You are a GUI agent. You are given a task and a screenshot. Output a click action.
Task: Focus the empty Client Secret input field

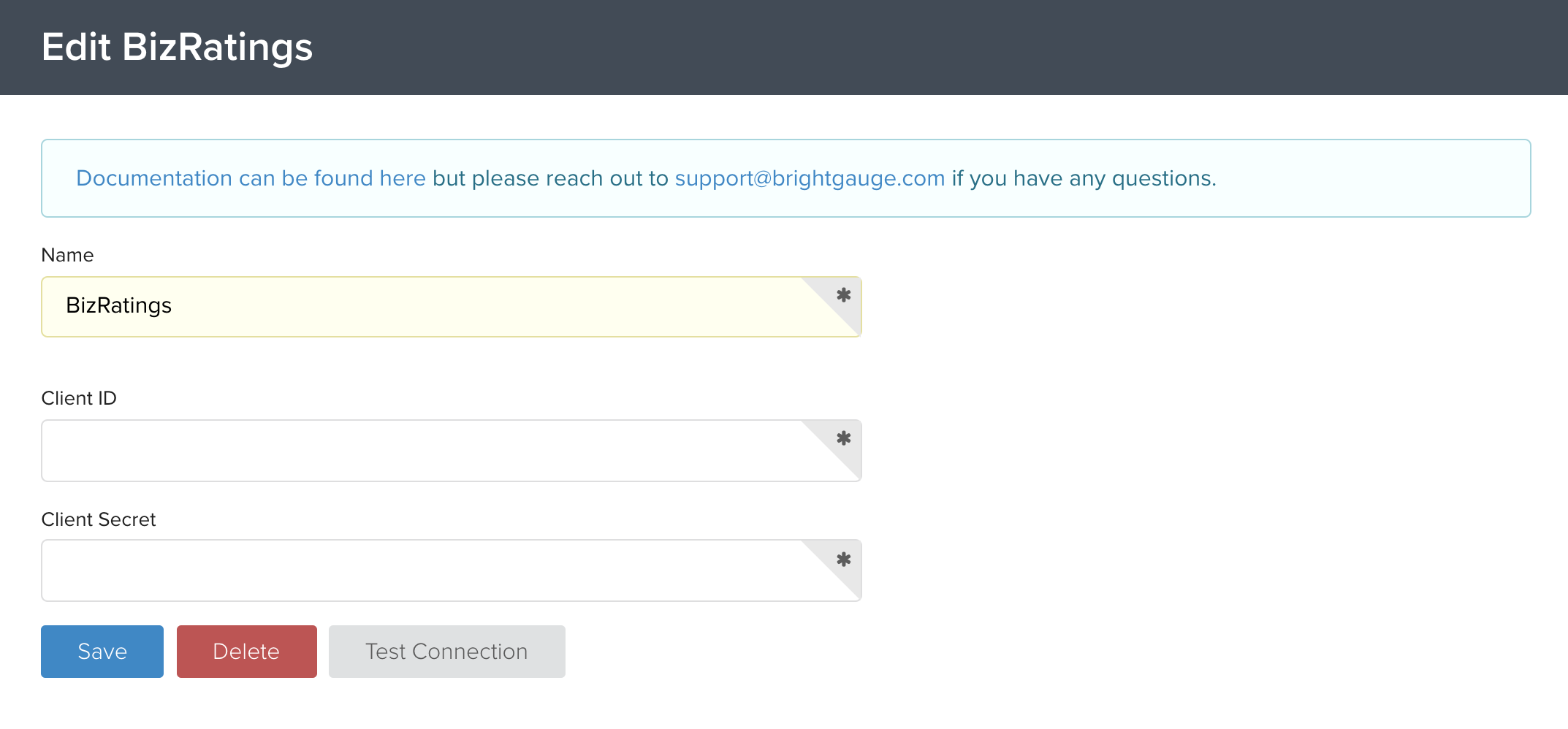pos(452,570)
